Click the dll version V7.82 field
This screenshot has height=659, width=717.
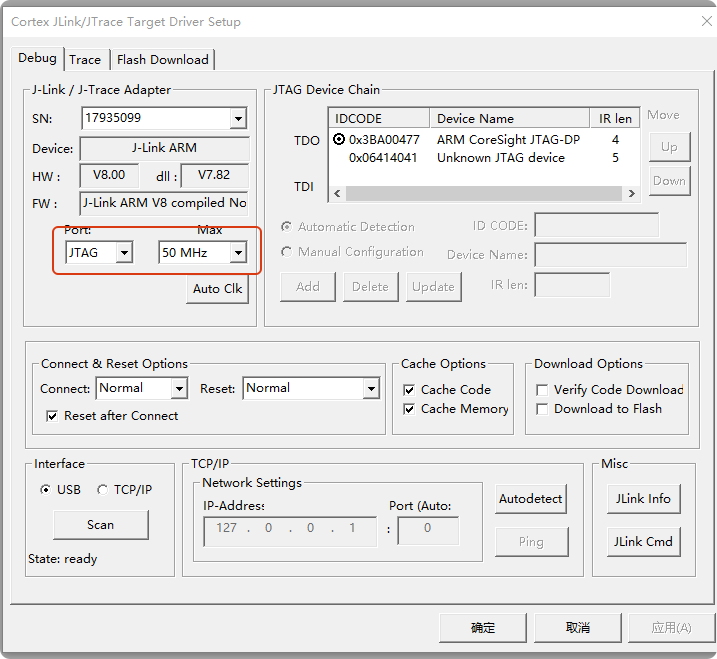214,176
